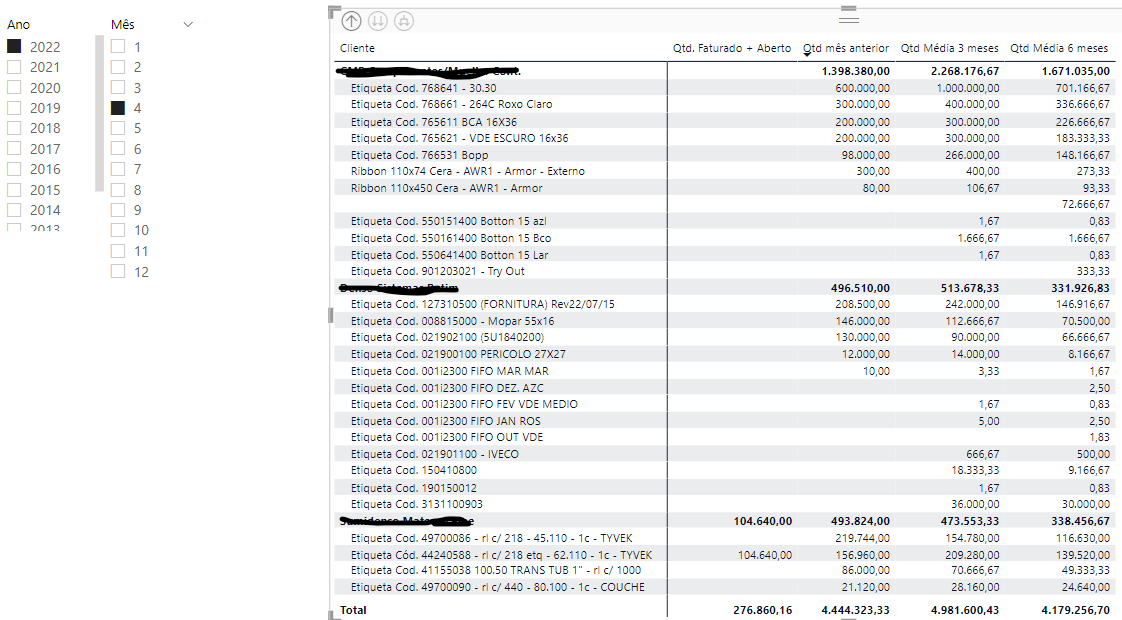Click the Total row label

tap(353, 610)
